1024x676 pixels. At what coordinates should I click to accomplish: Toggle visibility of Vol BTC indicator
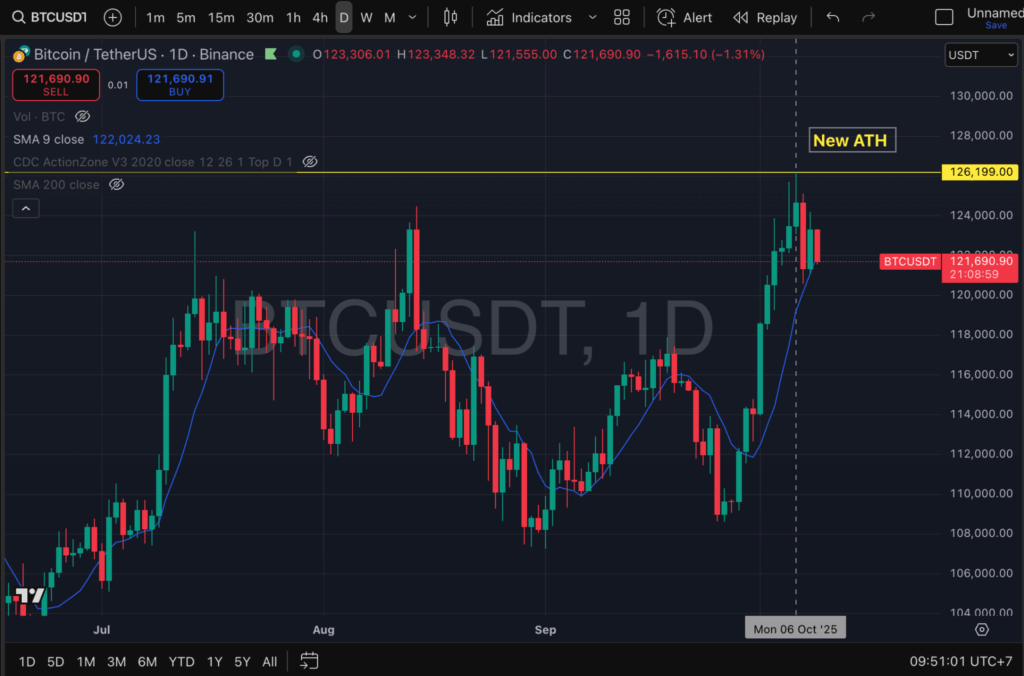[x=82, y=116]
